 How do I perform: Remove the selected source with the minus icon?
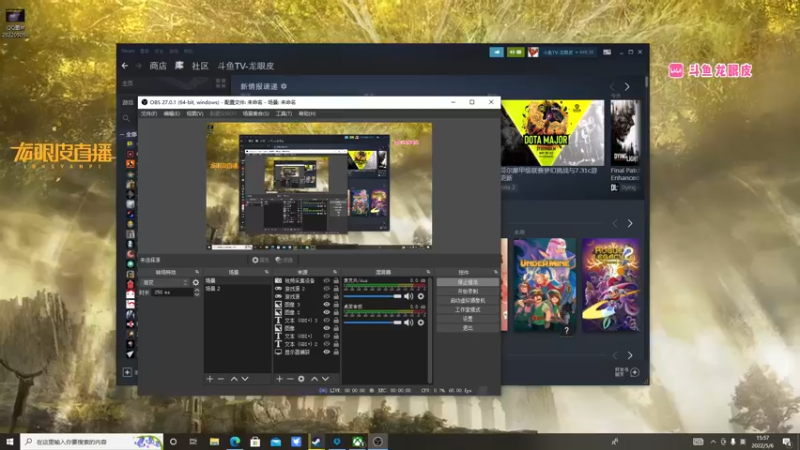coord(290,379)
